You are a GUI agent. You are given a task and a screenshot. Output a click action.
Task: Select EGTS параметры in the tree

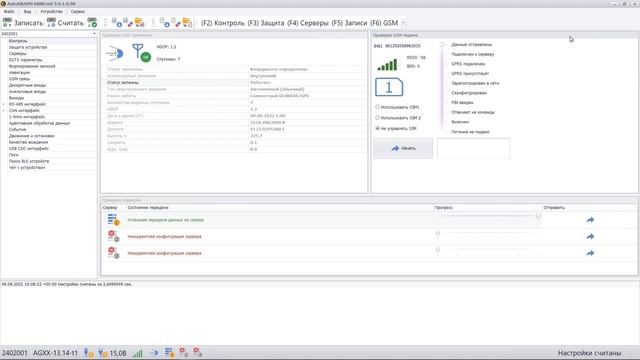pyautogui.click(x=25, y=60)
